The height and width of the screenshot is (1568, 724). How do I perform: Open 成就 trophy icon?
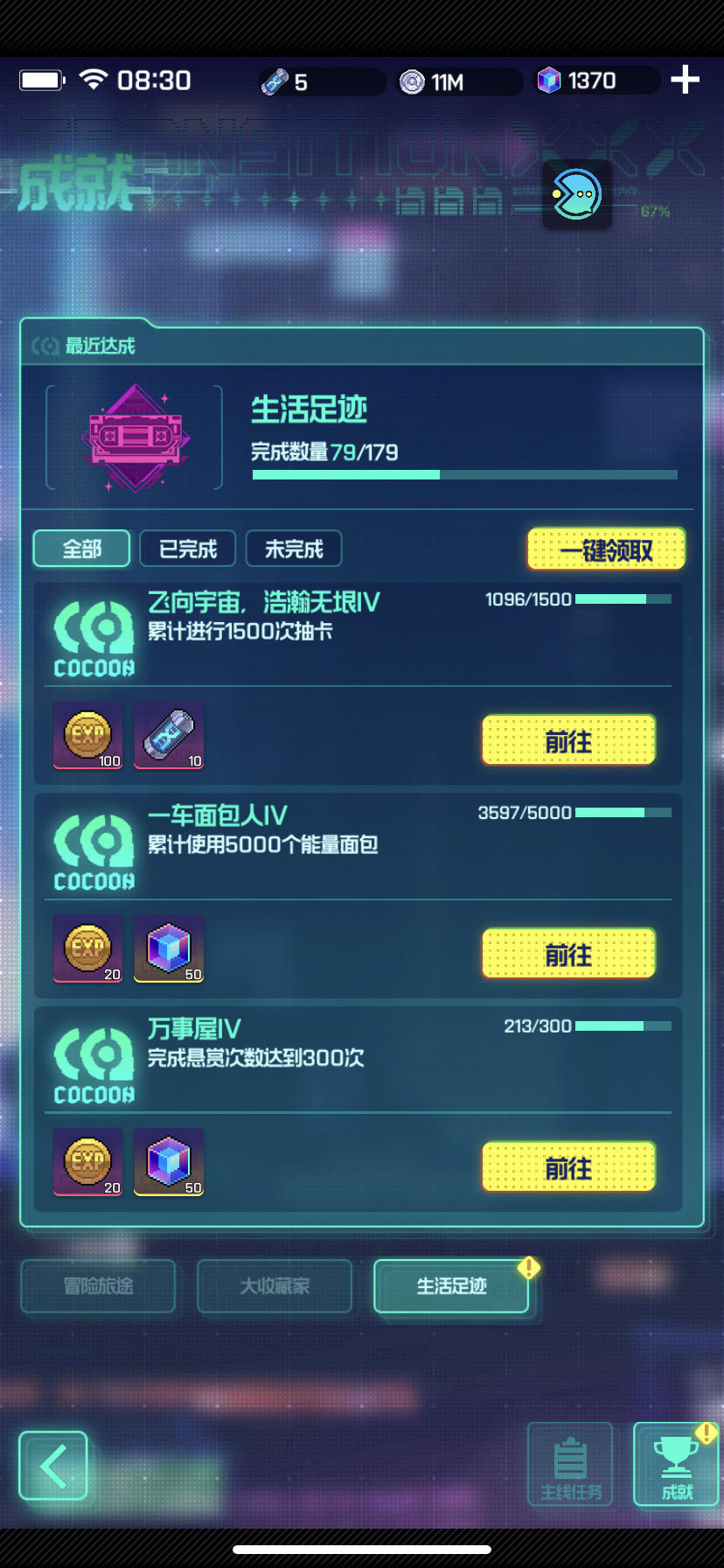point(676,1465)
